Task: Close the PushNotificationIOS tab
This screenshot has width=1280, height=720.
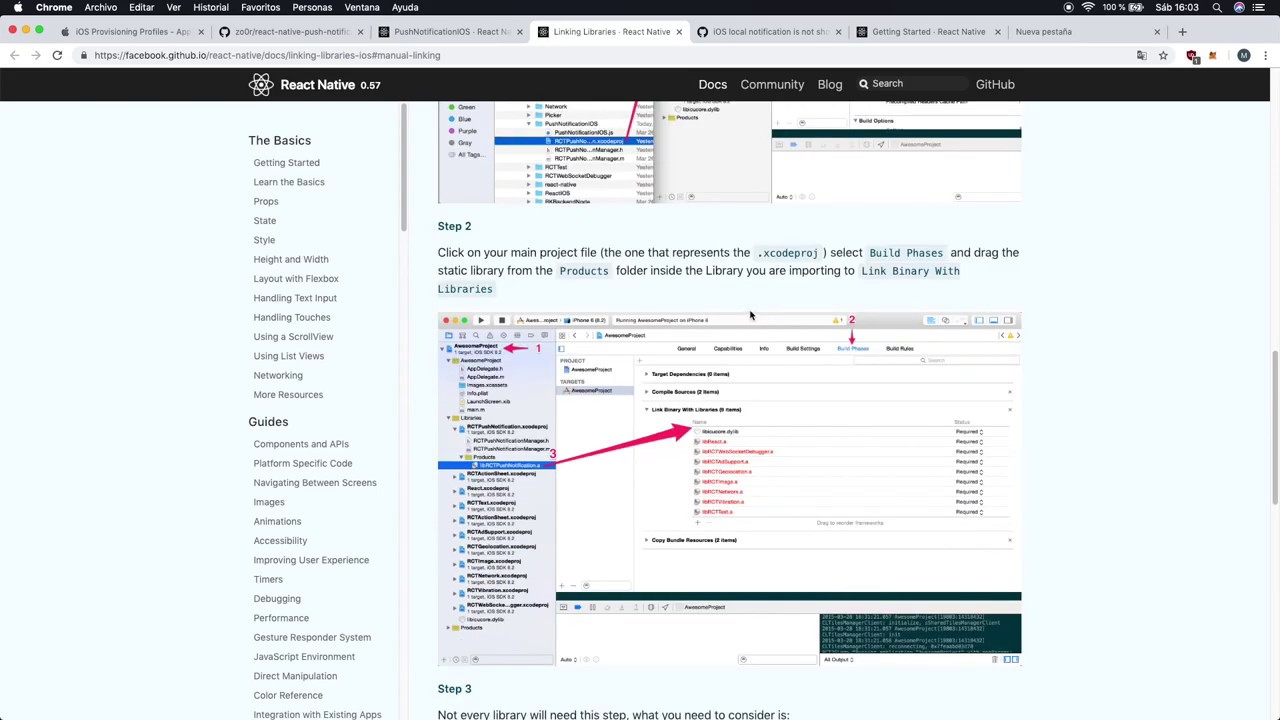Action: [x=519, y=32]
